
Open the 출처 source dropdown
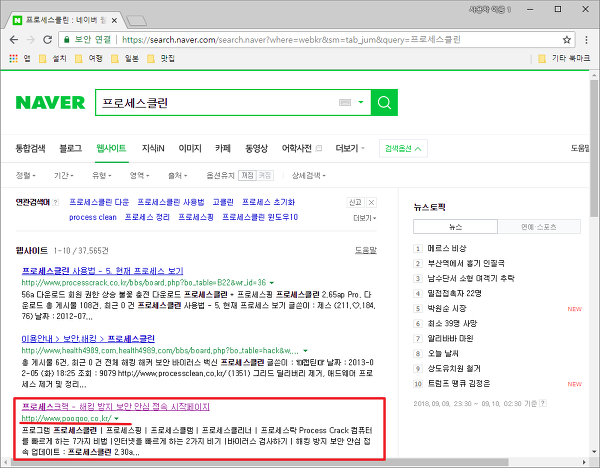pyautogui.click(x=178, y=175)
